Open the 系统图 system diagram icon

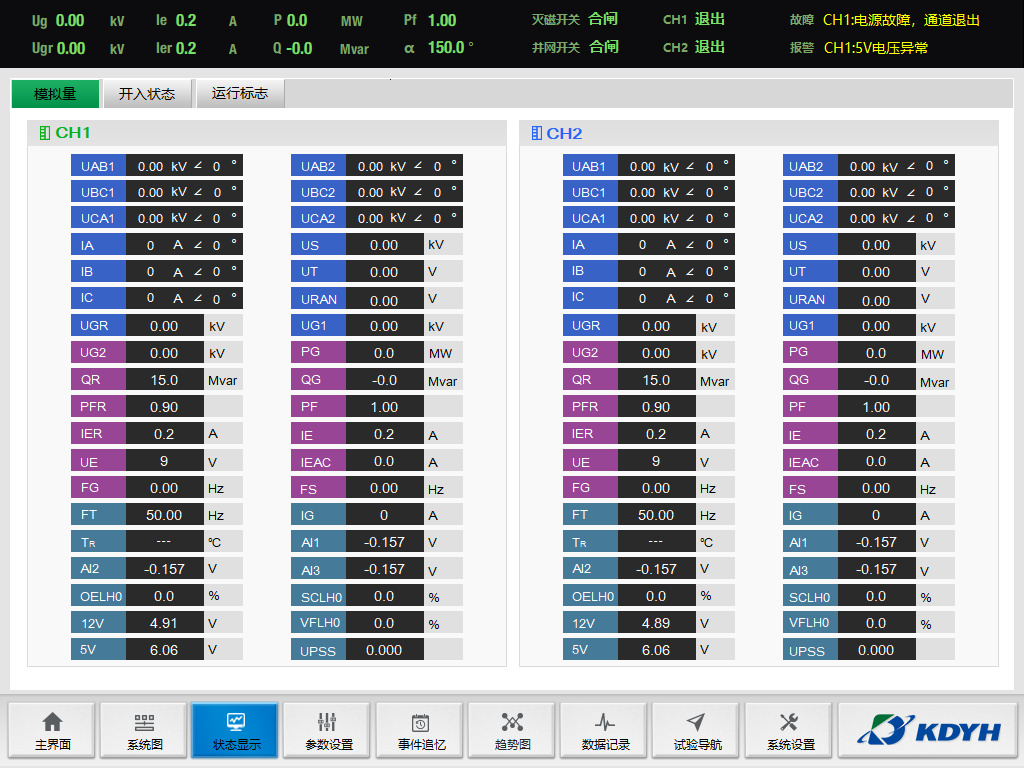click(144, 722)
